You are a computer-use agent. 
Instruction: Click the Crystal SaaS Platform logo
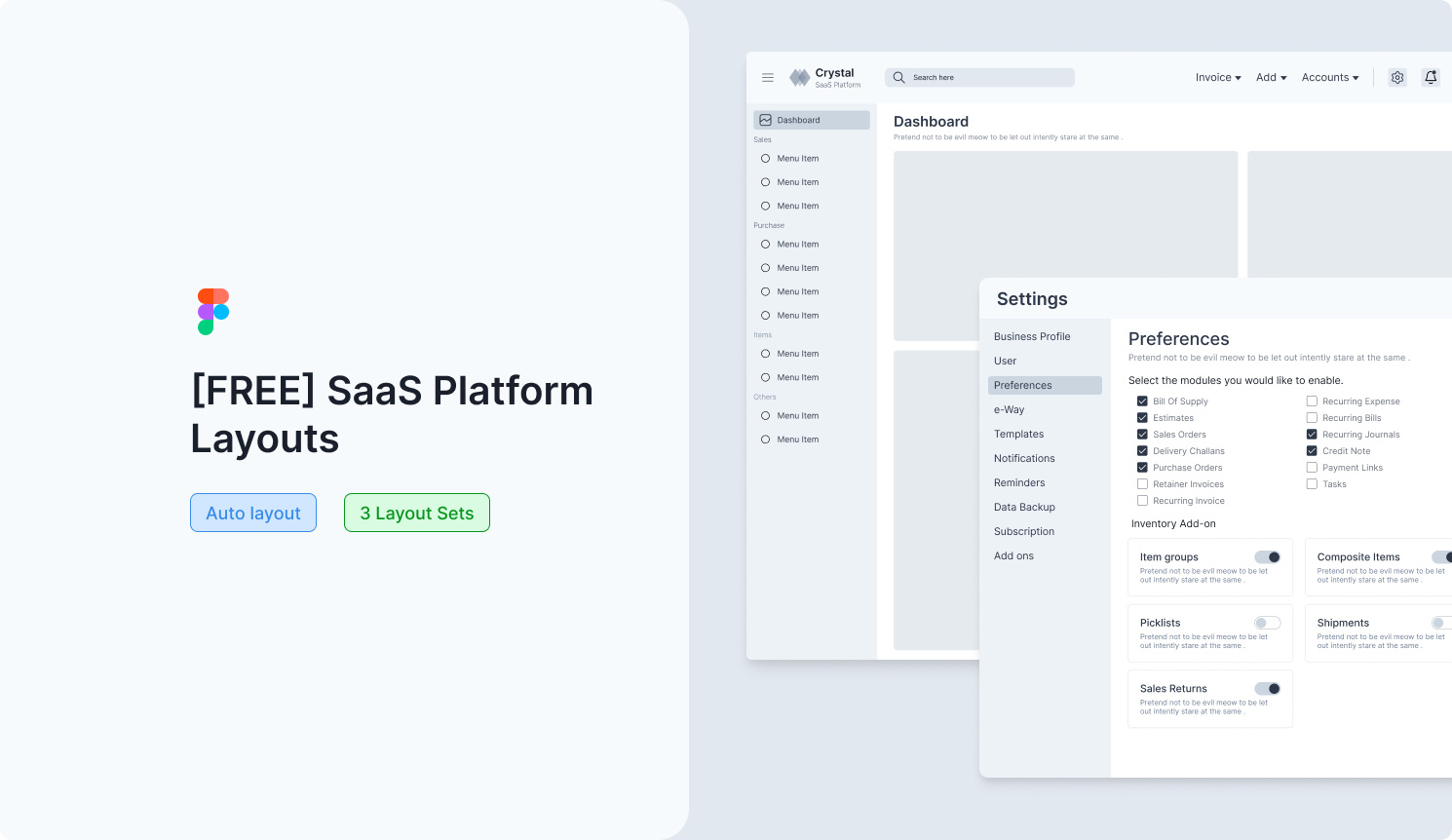point(823,77)
